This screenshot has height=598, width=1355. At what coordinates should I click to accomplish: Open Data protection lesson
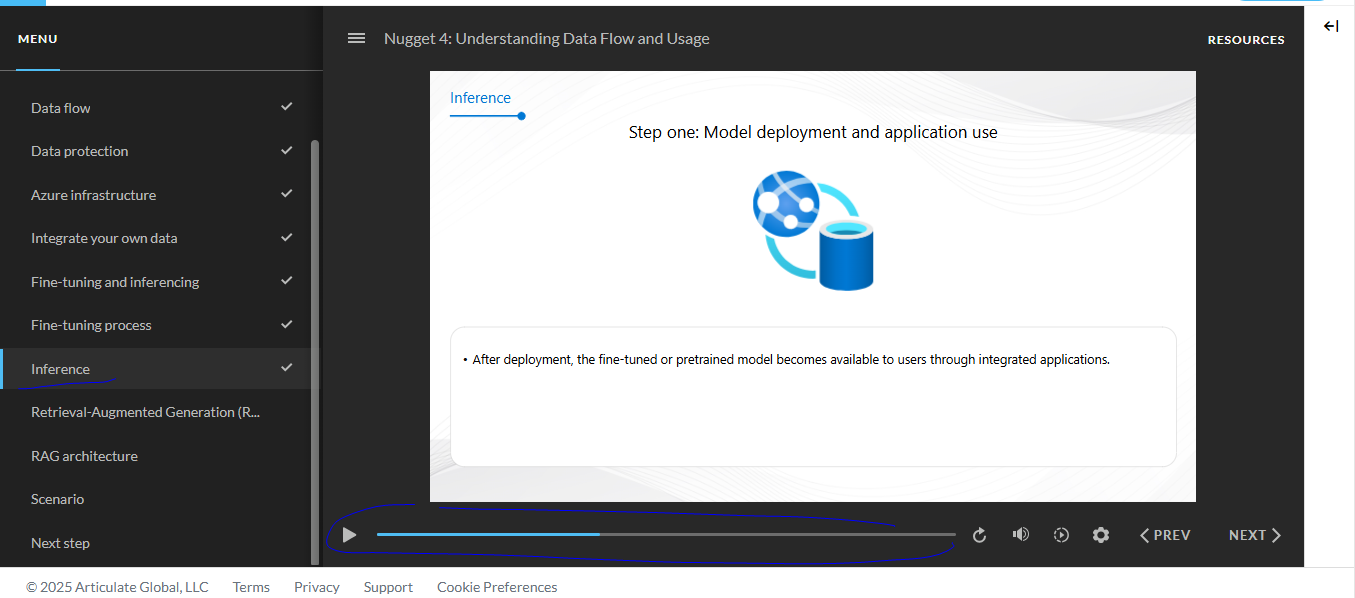[161, 151]
